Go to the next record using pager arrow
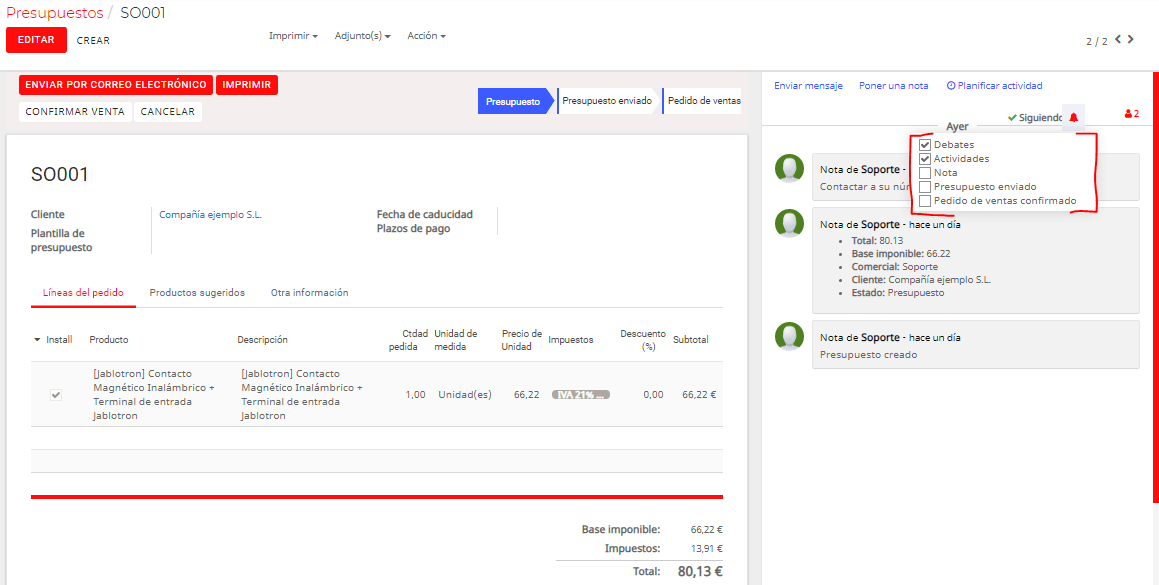1159x585 pixels. click(x=1130, y=39)
